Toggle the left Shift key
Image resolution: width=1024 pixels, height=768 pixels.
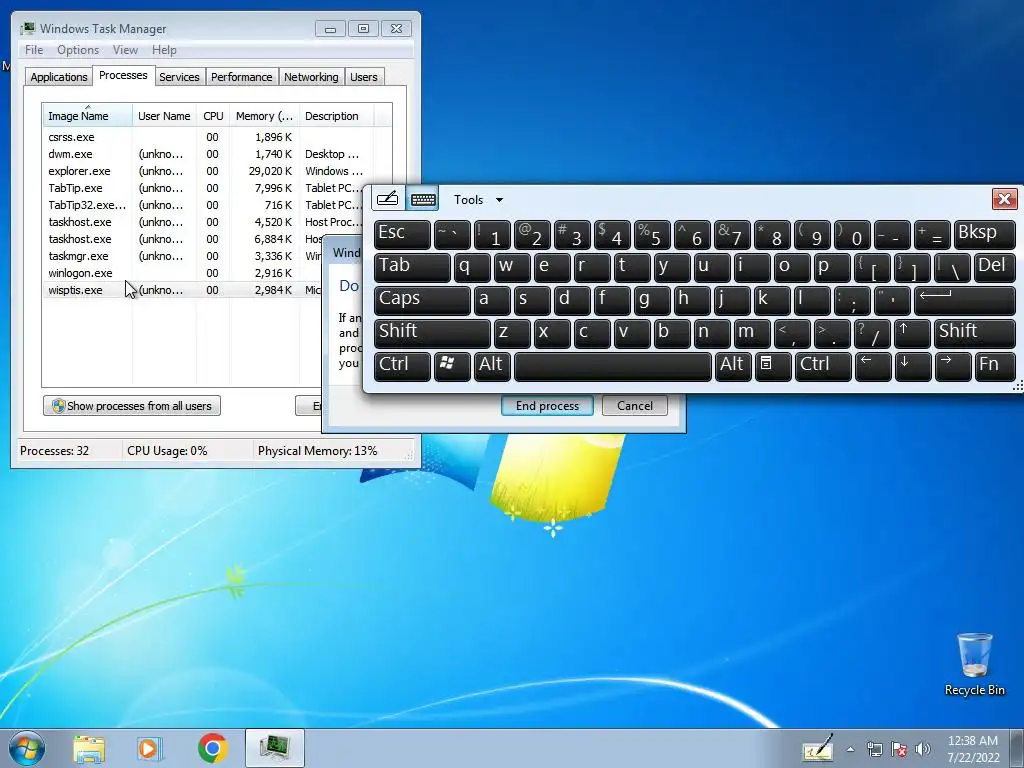tap(432, 333)
